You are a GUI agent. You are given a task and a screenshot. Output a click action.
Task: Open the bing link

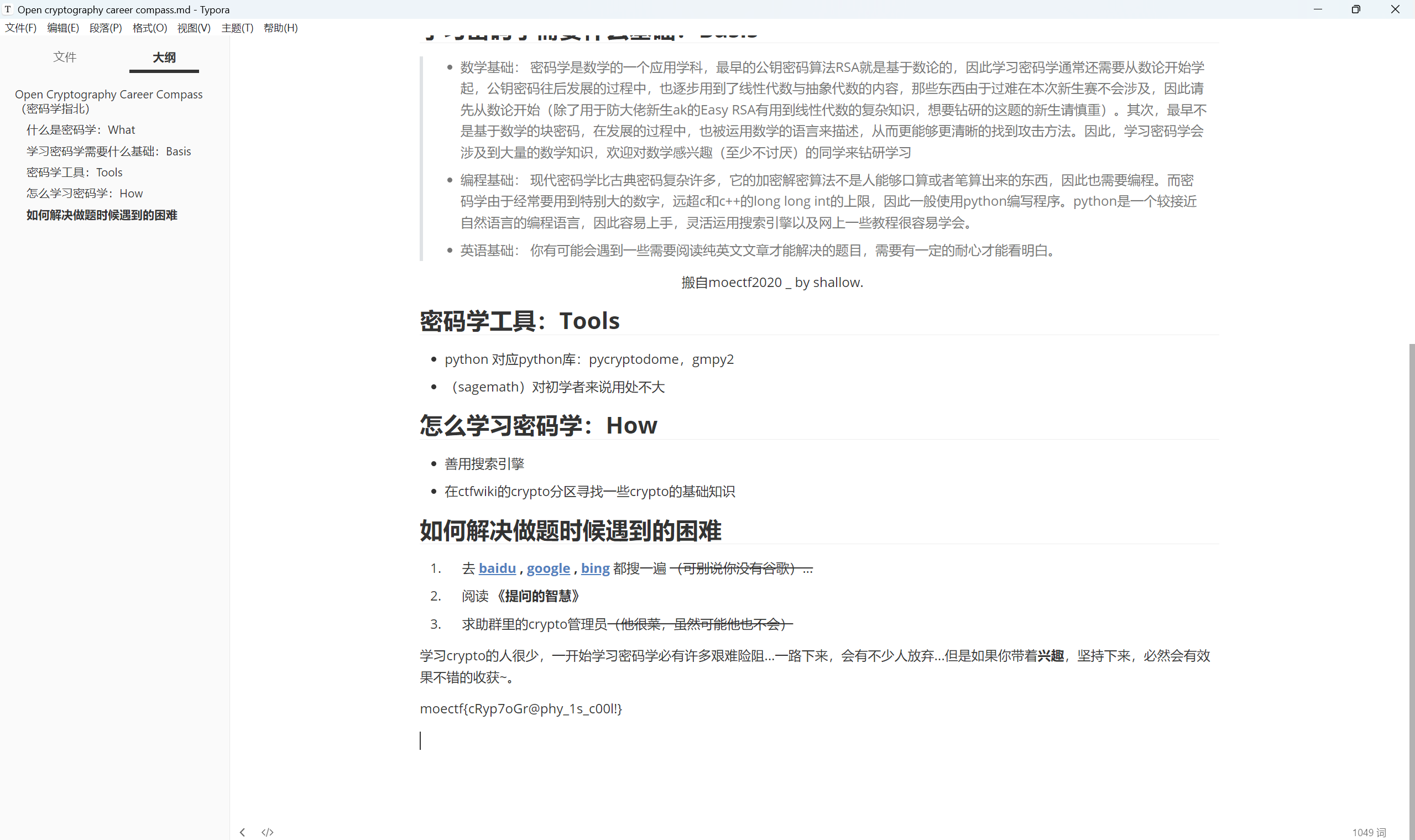(595, 568)
